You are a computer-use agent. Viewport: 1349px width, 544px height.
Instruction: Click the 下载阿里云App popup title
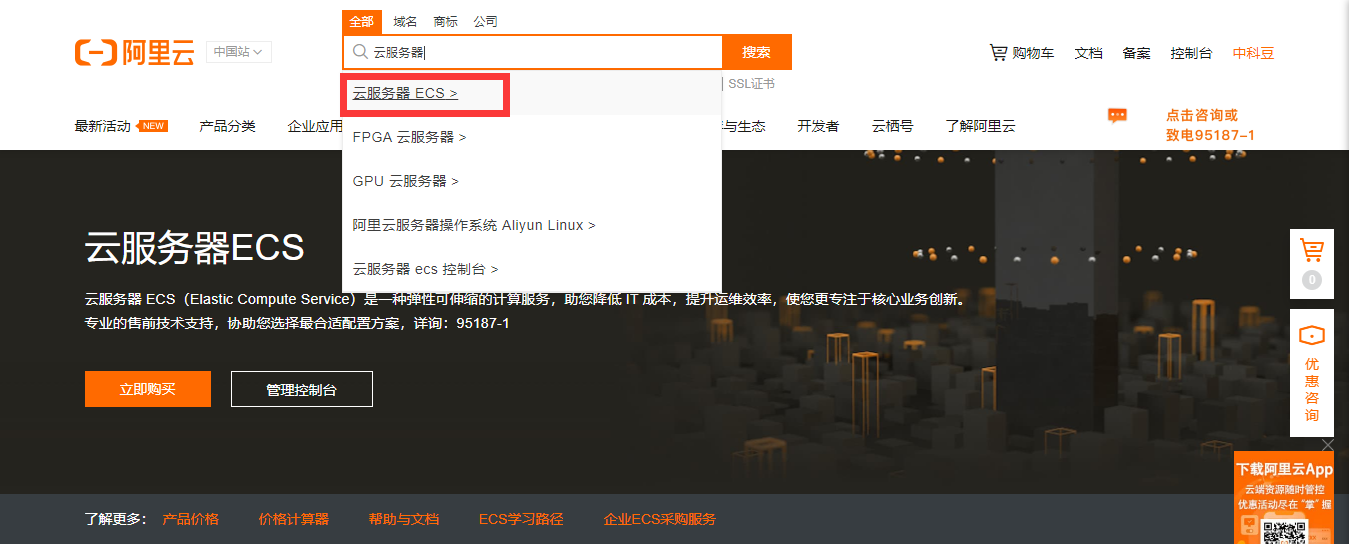pos(1284,469)
